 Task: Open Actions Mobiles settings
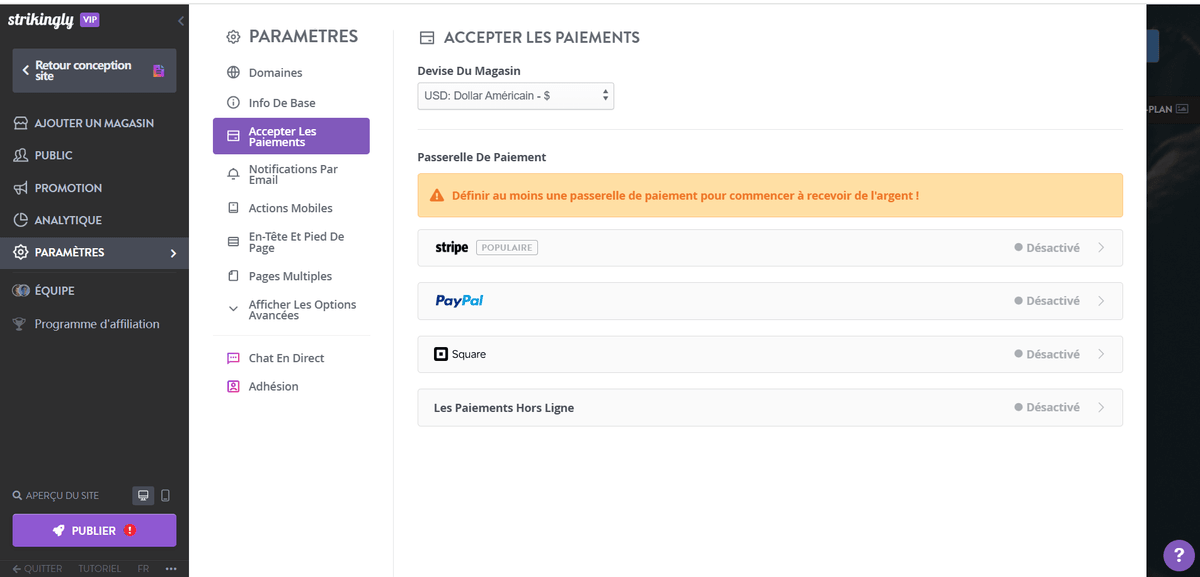pyautogui.click(x=290, y=207)
